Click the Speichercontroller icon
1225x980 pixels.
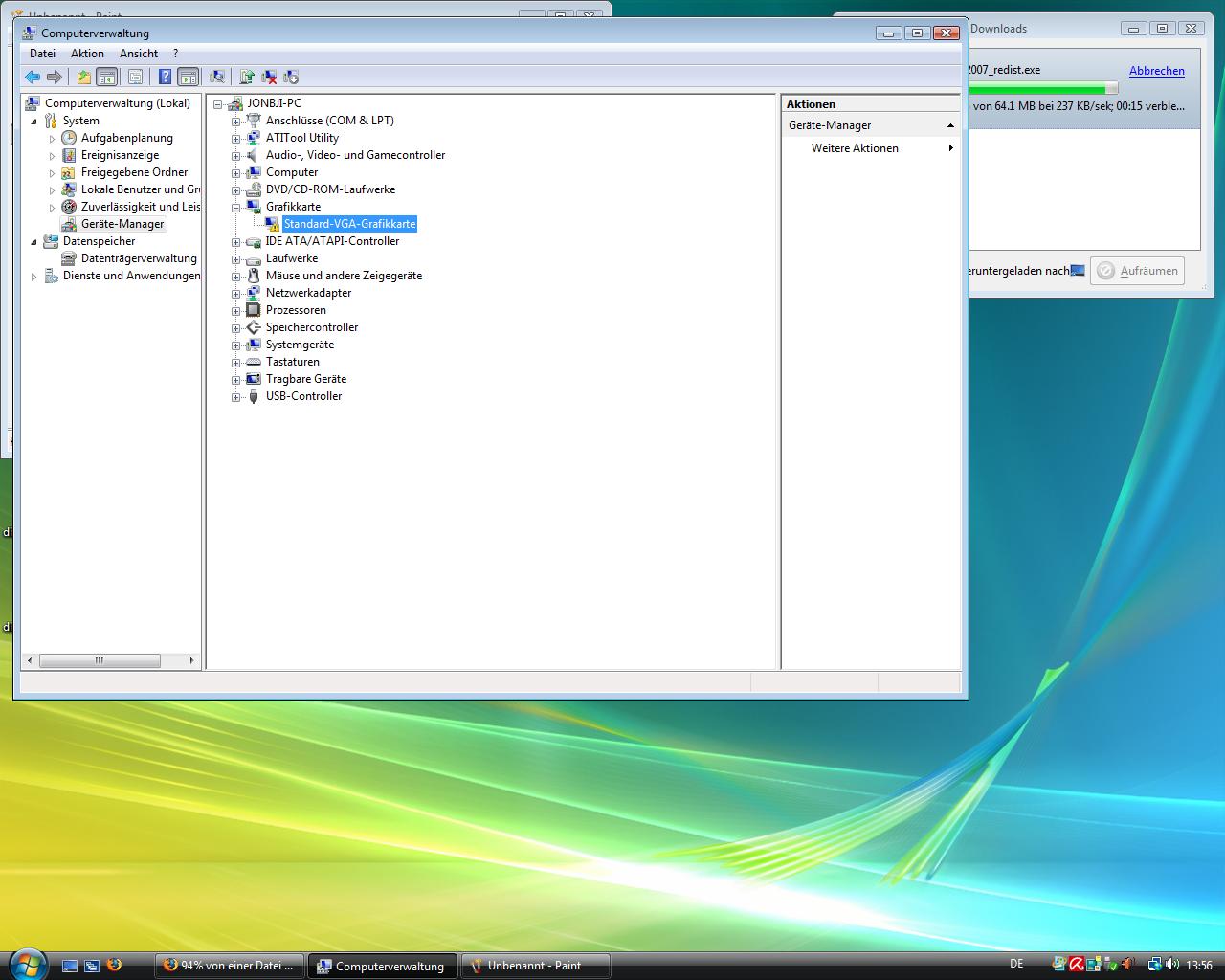(254, 327)
